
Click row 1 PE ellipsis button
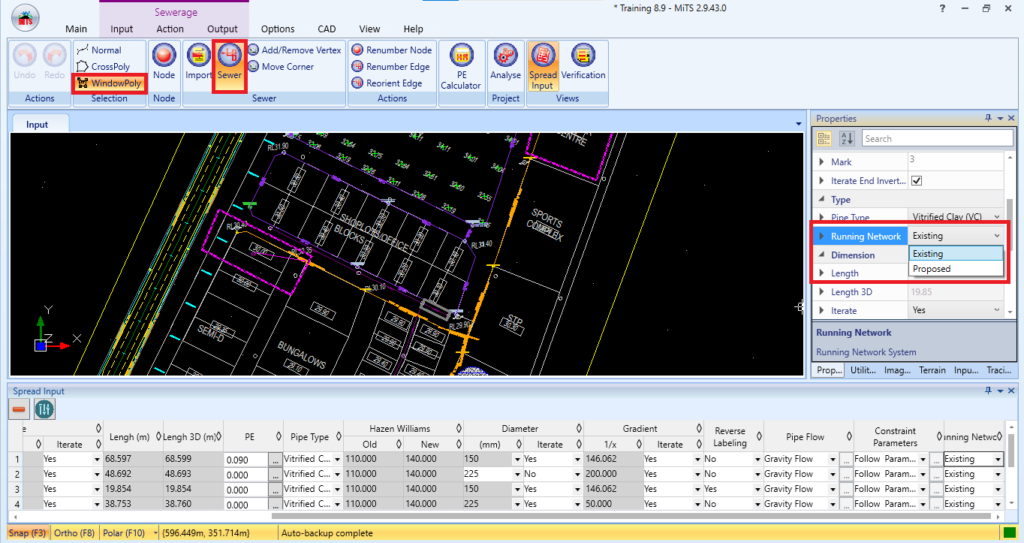(x=275, y=460)
